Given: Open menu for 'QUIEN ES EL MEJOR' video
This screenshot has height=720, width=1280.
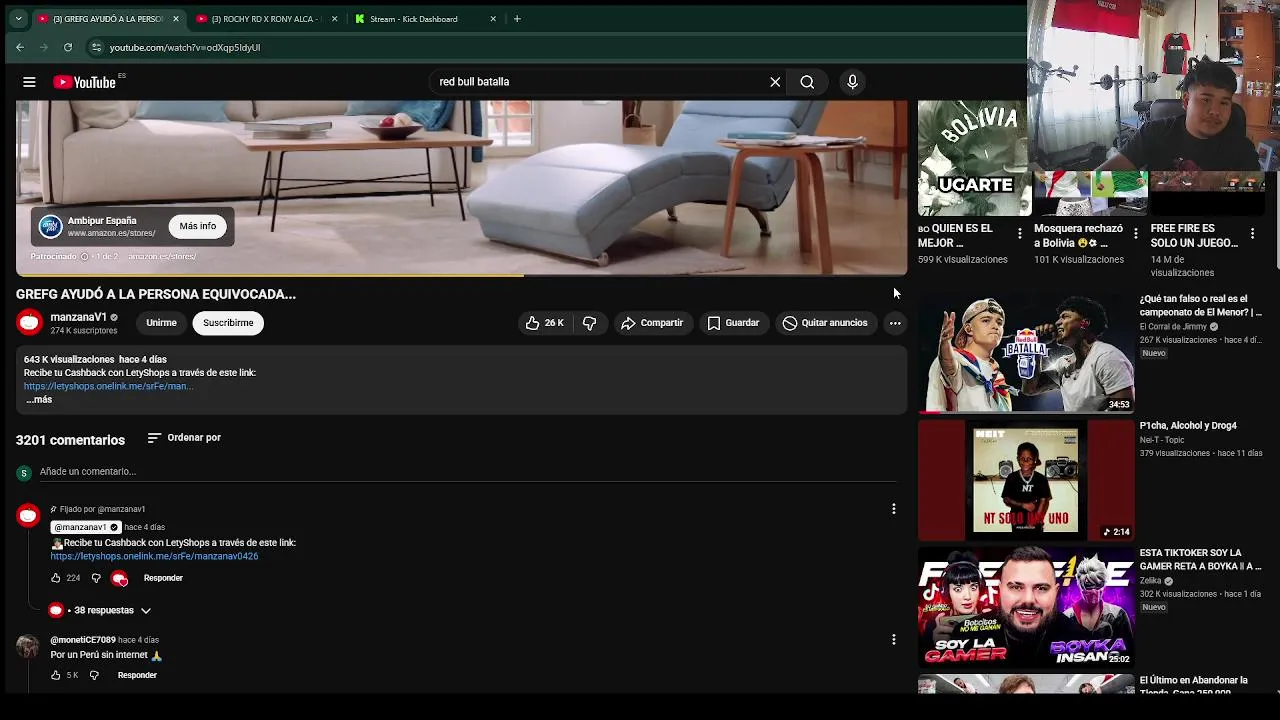Looking at the screenshot, I should click(x=1020, y=233).
